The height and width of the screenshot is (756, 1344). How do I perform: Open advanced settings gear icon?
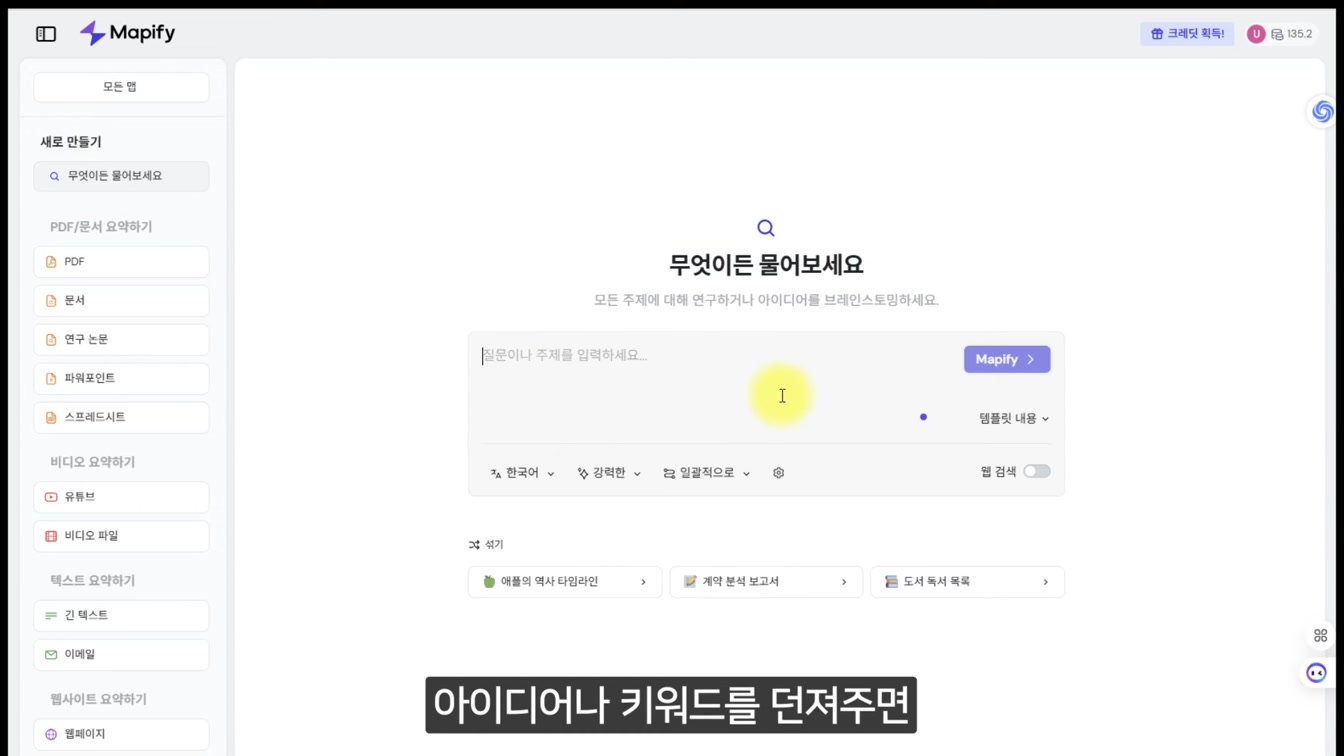click(x=778, y=473)
